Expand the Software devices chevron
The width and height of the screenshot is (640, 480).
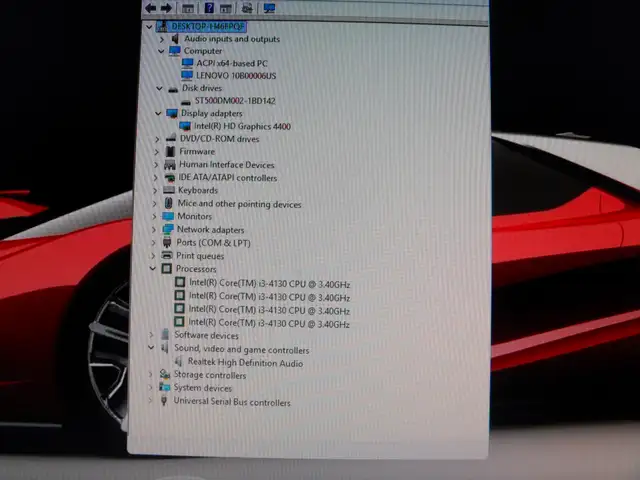[152, 335]
